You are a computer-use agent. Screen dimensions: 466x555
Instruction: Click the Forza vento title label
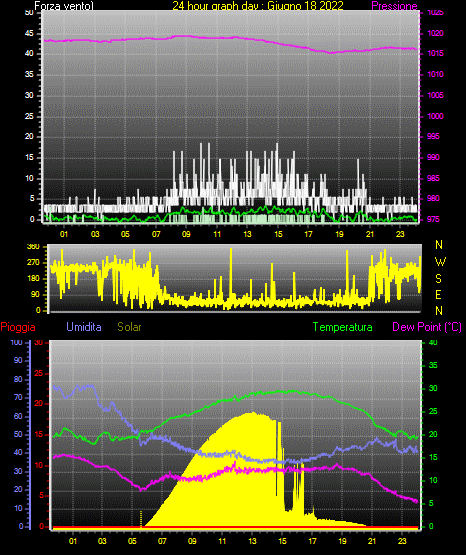[x=64, y=6]
